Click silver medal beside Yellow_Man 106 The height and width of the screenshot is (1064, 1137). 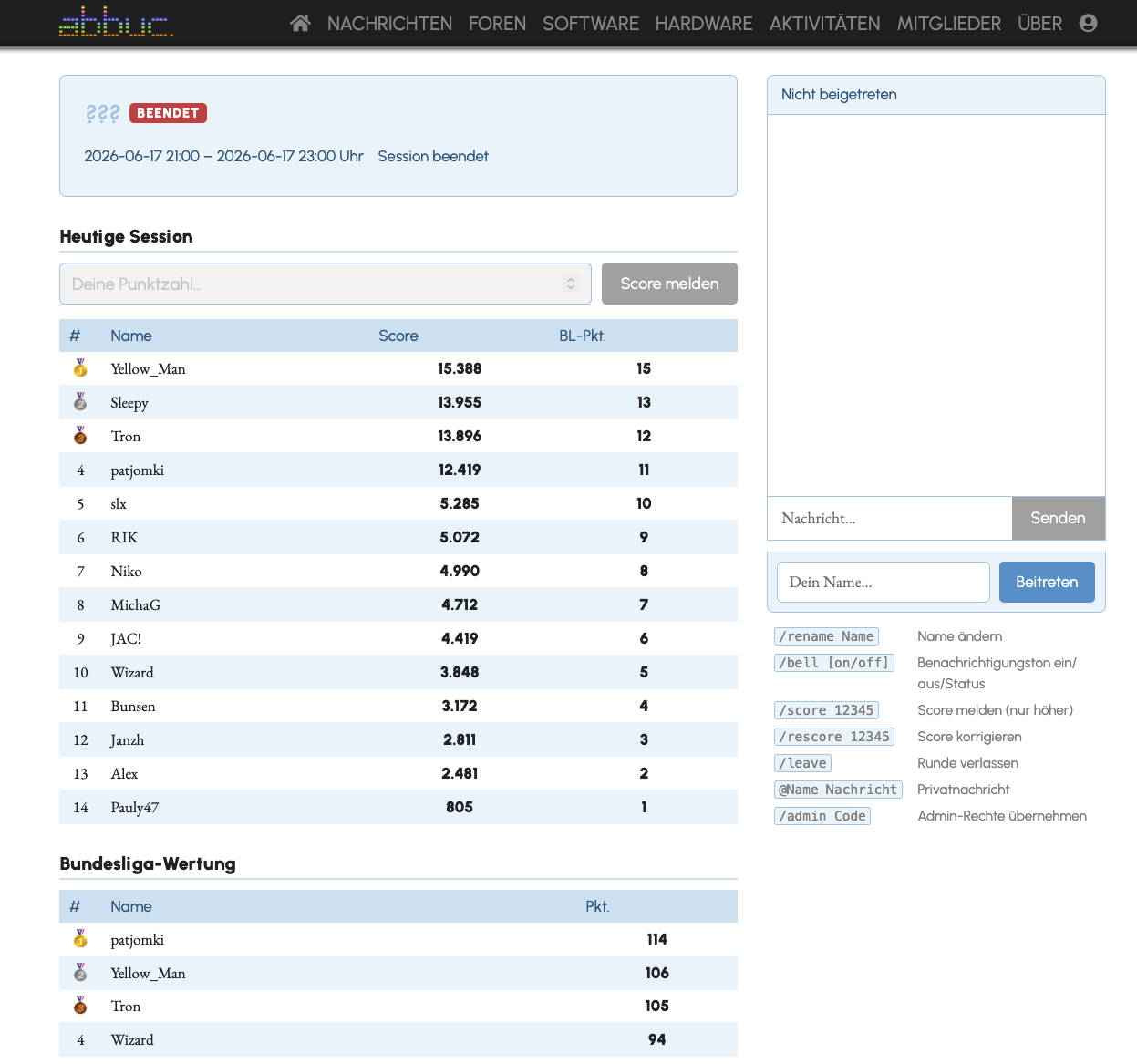[80, 973]
